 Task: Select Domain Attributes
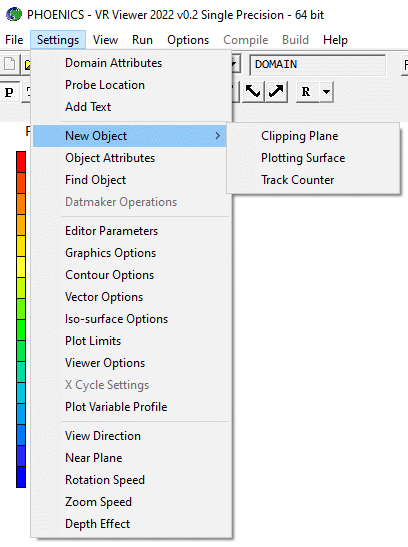point(131,63)
